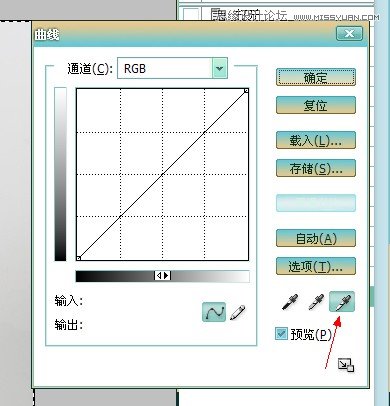Image resolution: width=390 pixels, height=406 pixels.
Task: Click the 曲线 dialog title text
Action: tap(47, 35)
